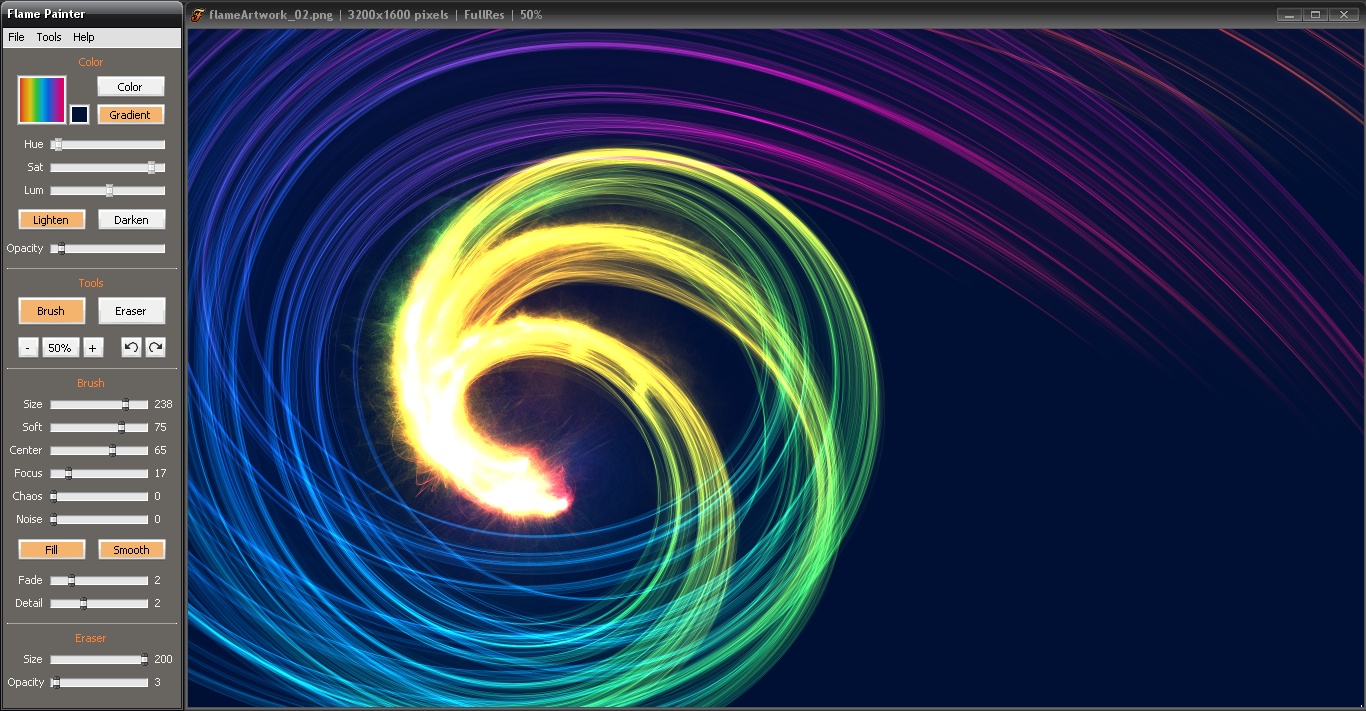Open the File menu
The height and width of the screenshot is (711, 1366).
16,37
